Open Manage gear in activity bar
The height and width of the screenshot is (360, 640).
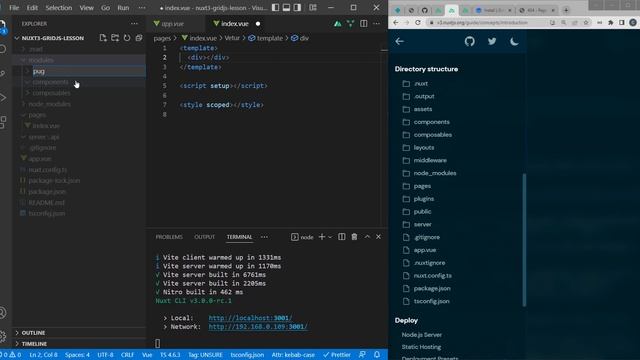3,336
